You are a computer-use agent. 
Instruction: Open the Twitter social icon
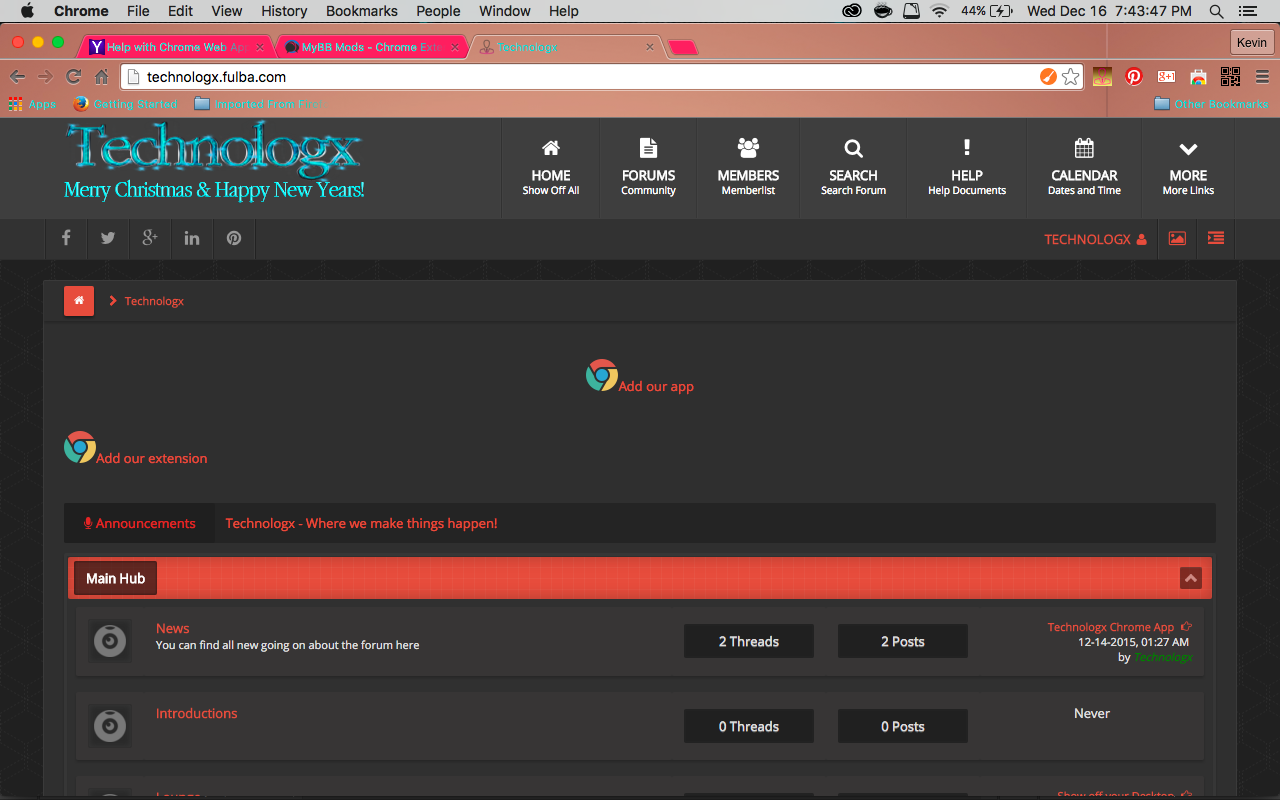tap(108, 239)
